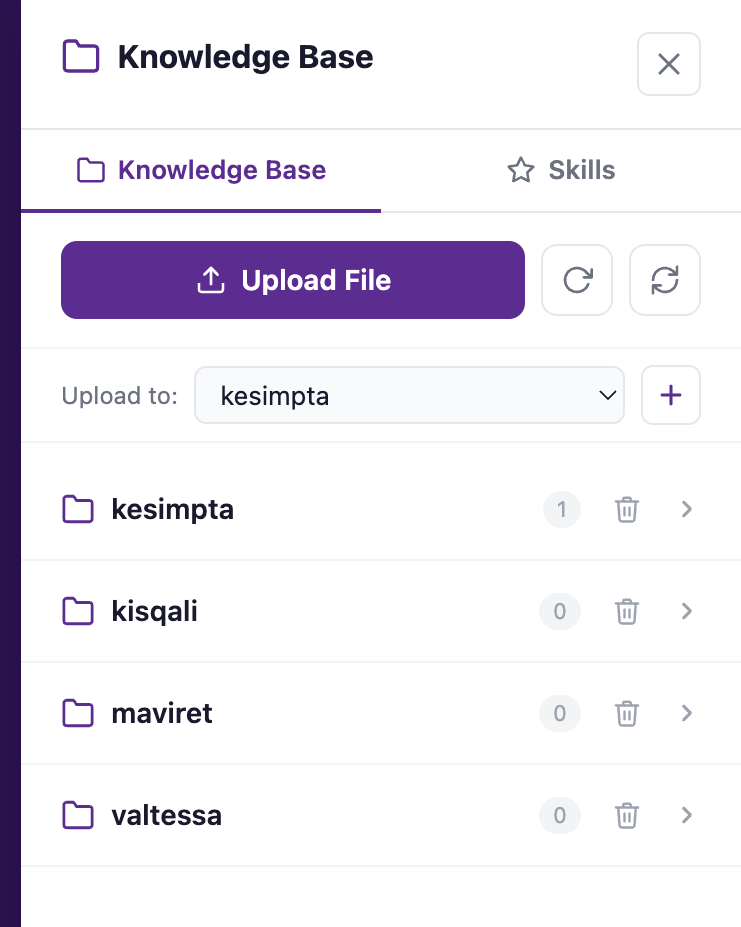Open the valtessa folder name

167,815
